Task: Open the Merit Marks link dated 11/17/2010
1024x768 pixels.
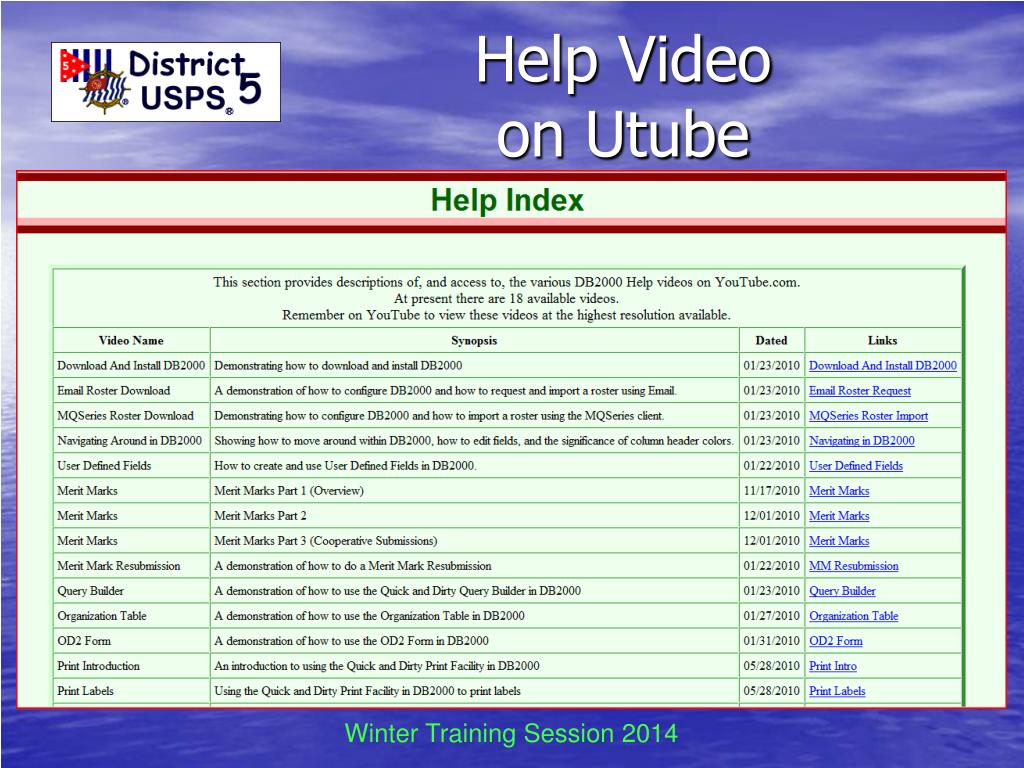Action: click(839, 490)
